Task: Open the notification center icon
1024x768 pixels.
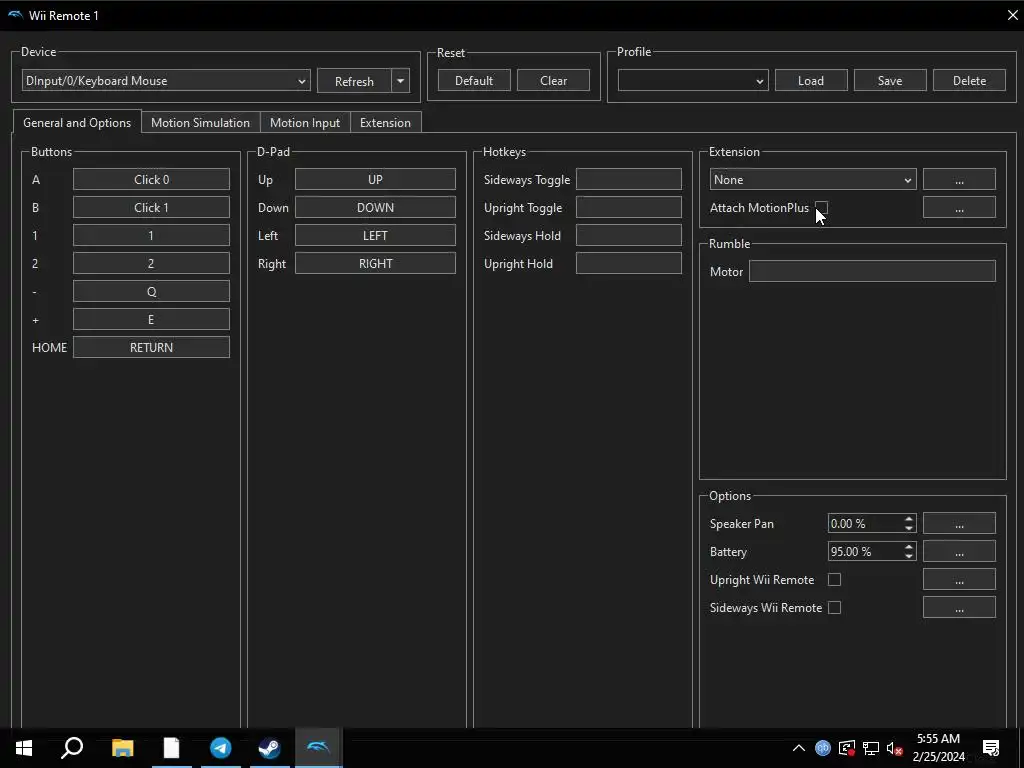Action: [991, 748]
